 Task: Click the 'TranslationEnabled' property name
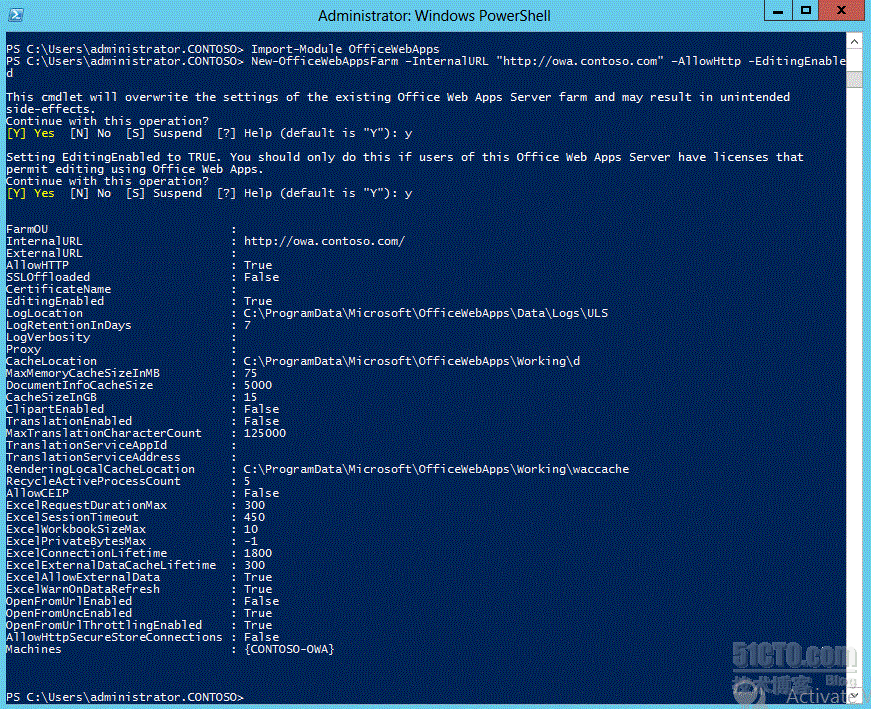69,421
